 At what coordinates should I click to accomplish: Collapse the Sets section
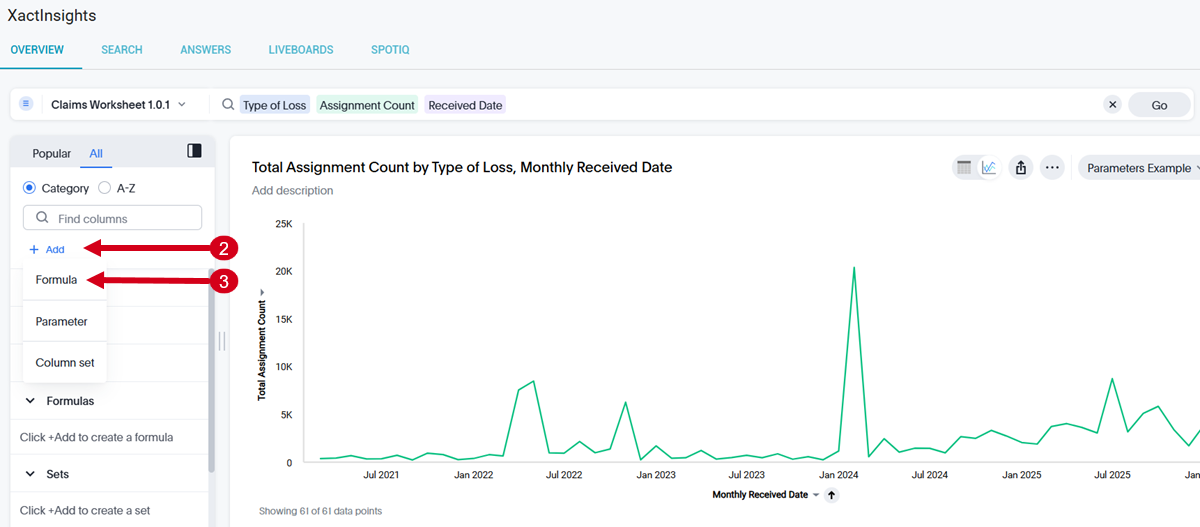coord(30,474)
